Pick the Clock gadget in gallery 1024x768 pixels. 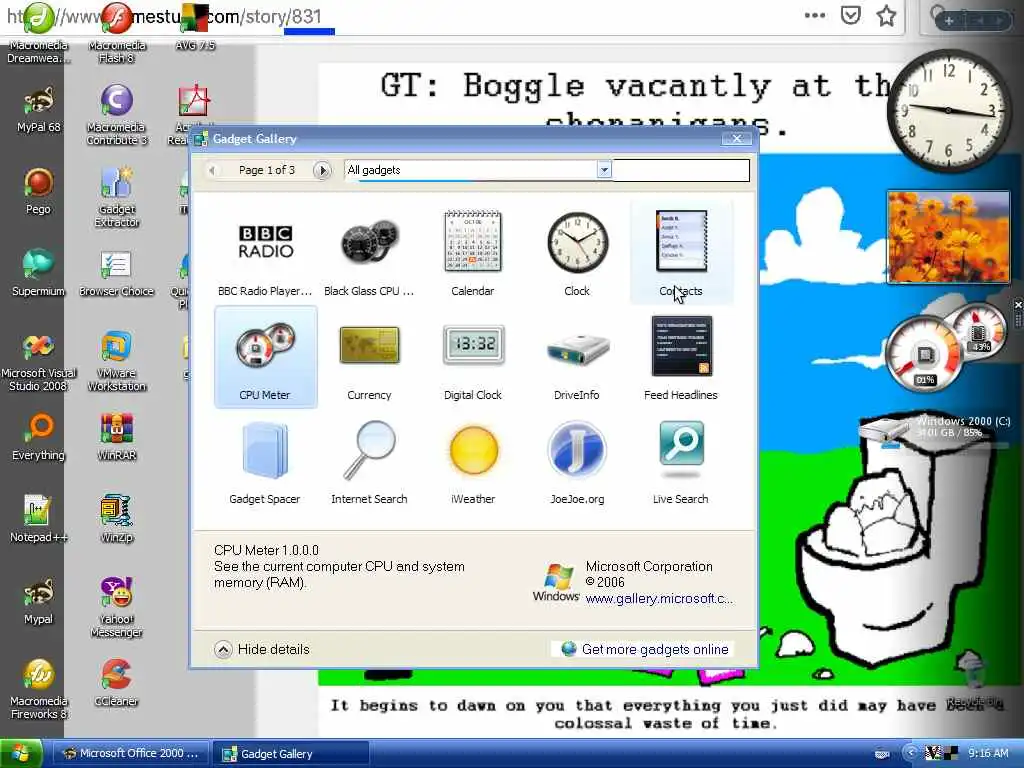577,253
